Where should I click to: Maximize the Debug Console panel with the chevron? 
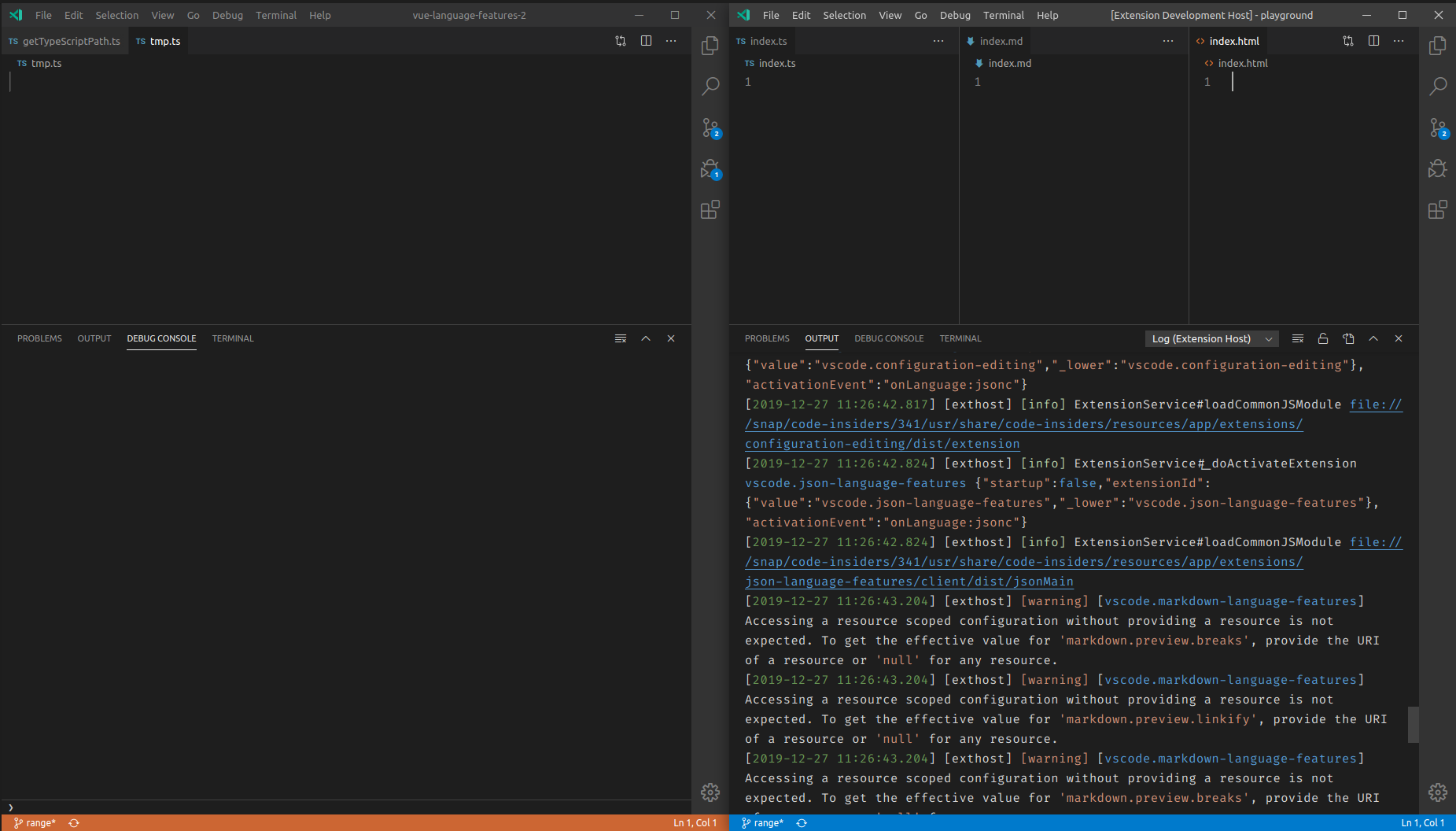(x=645, y=338)
